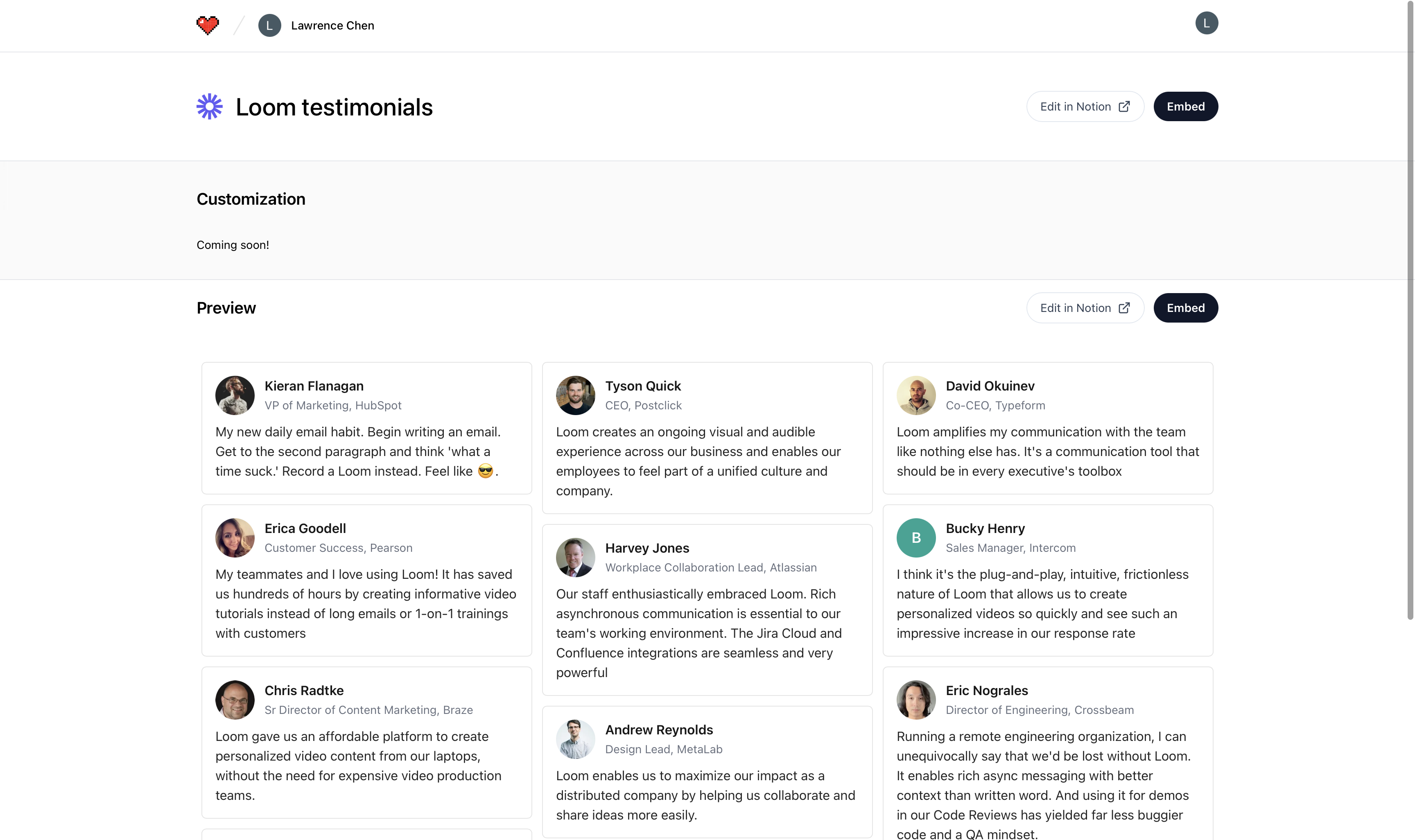Click the name Erica Goodell
Screen dimensions: 1415x840
(305, 528)
